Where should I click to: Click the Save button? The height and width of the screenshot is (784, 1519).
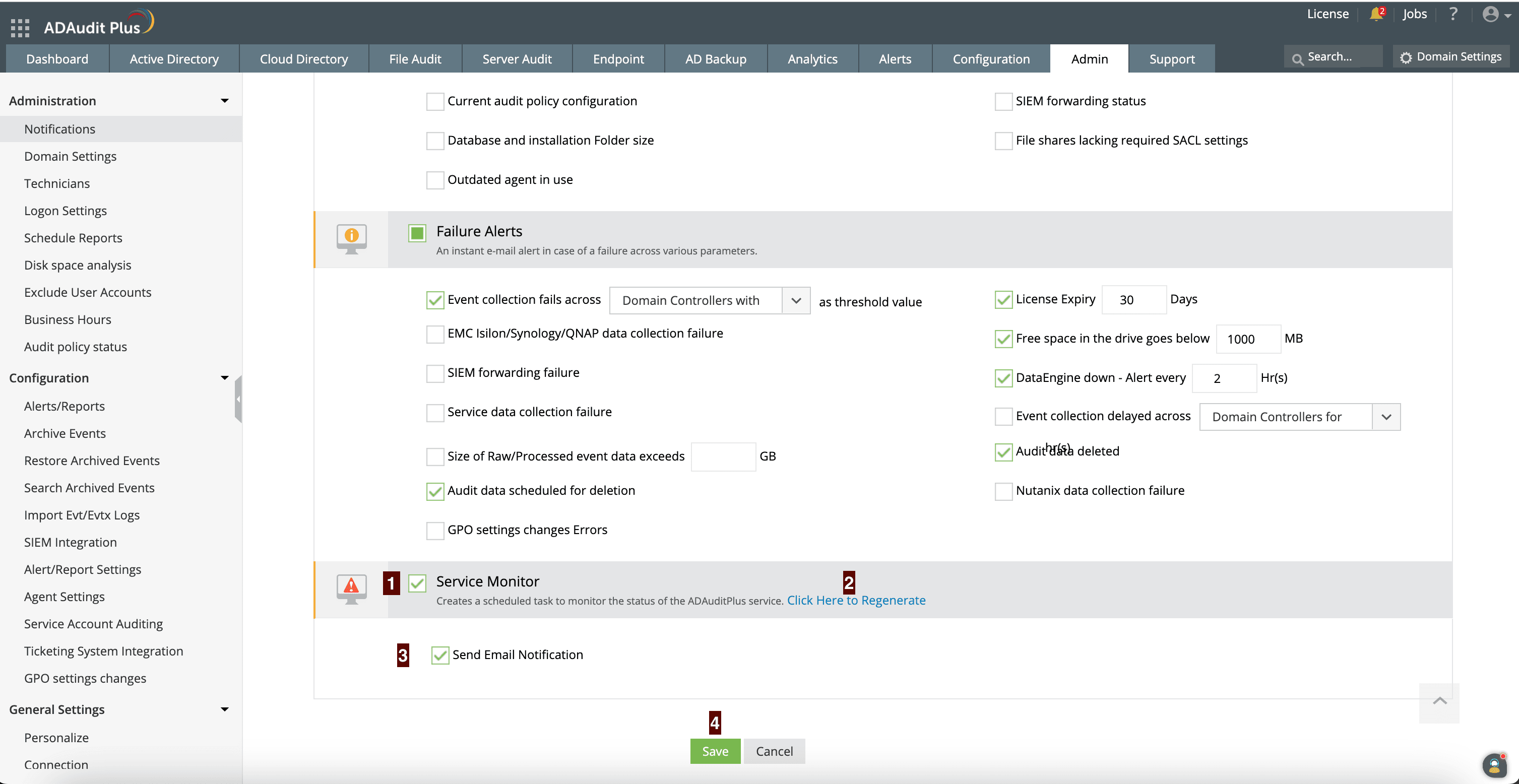[715, 752]
